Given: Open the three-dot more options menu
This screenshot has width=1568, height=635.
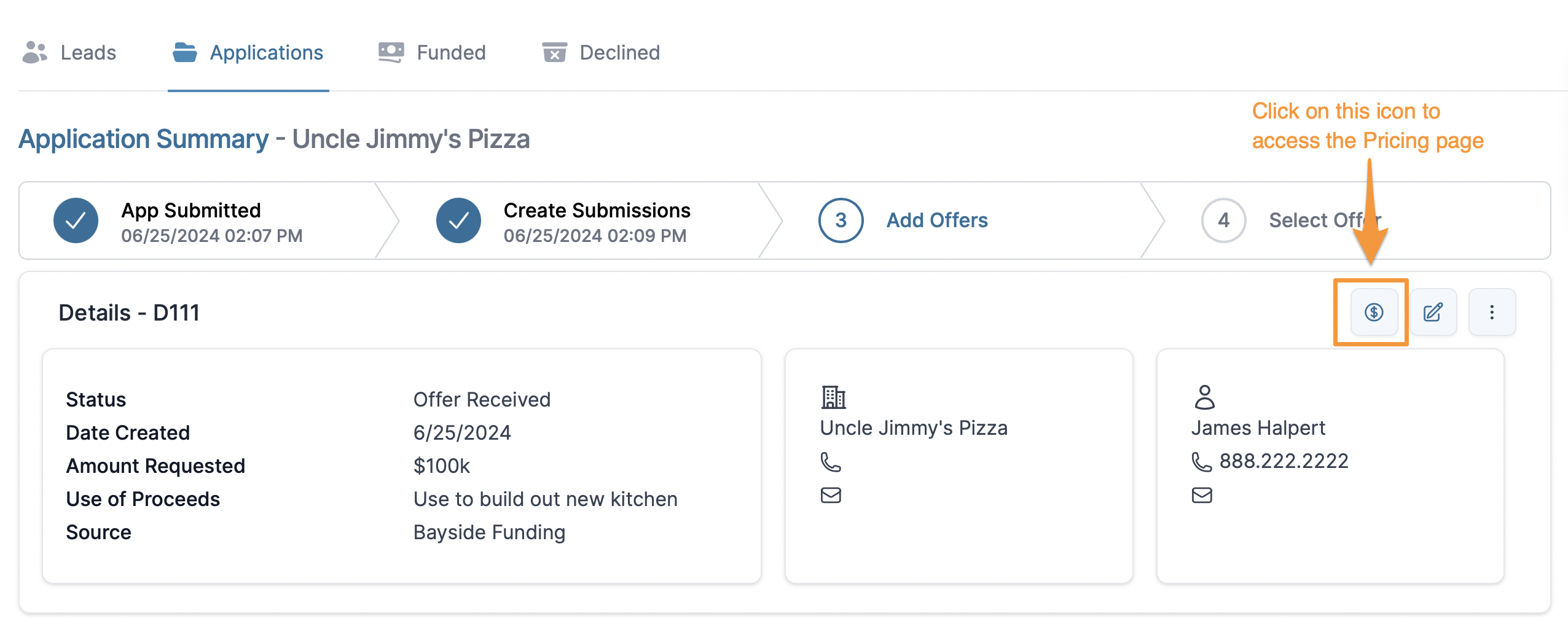Looking at the screenshot, I should click(1492, 312).
